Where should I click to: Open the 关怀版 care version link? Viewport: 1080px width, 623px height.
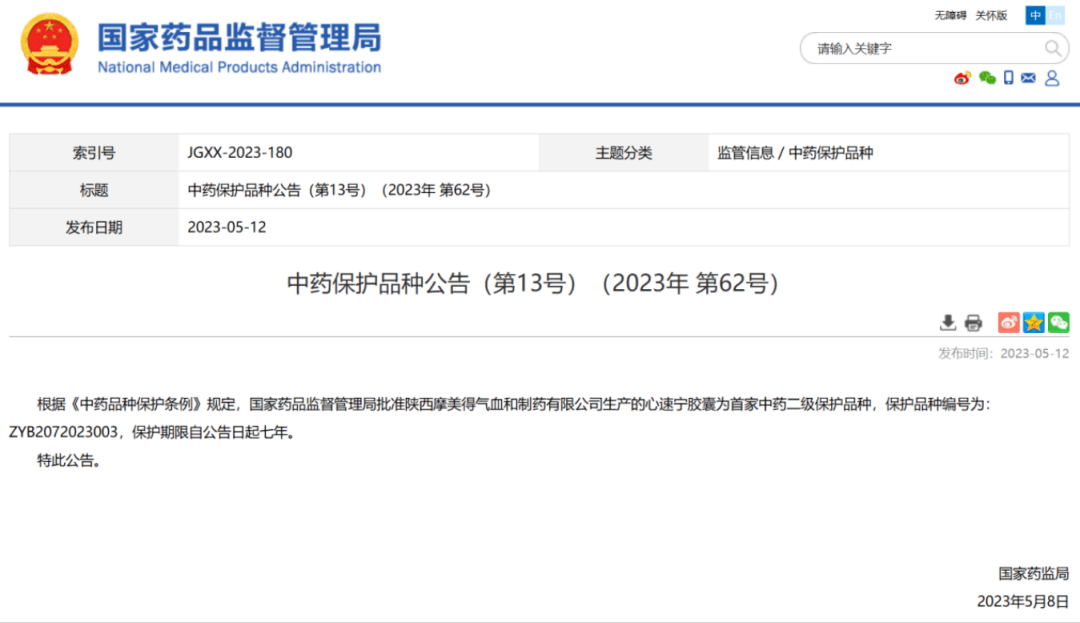coord(991,15)
